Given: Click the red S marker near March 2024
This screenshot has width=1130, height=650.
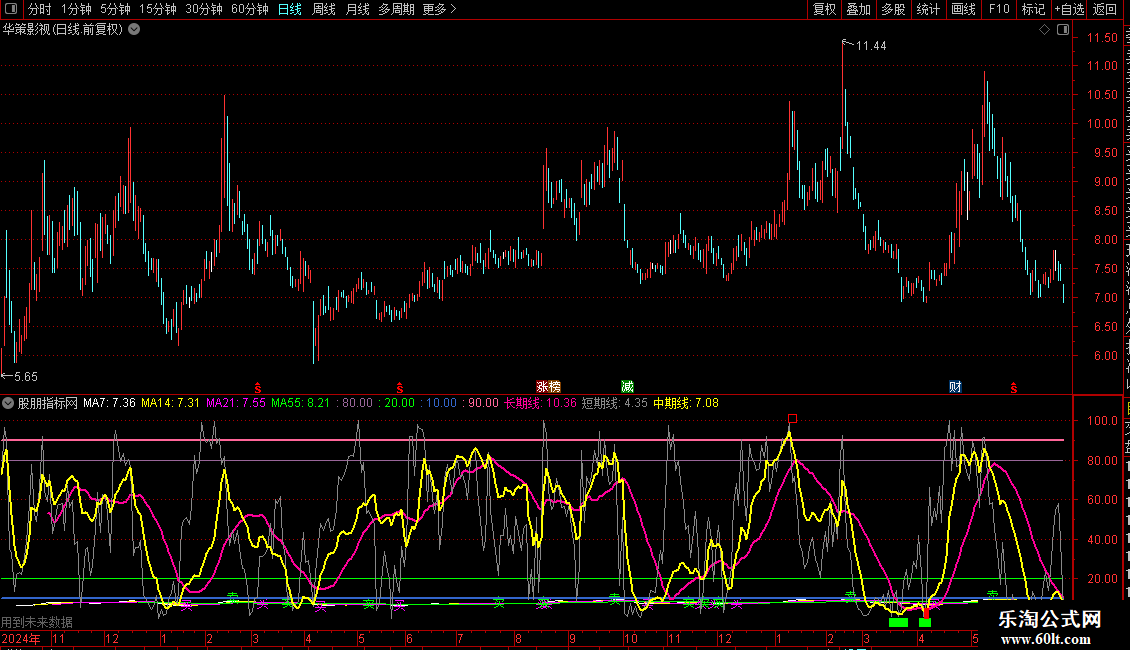Looking at the screenshot, I should tap(257, 388).
